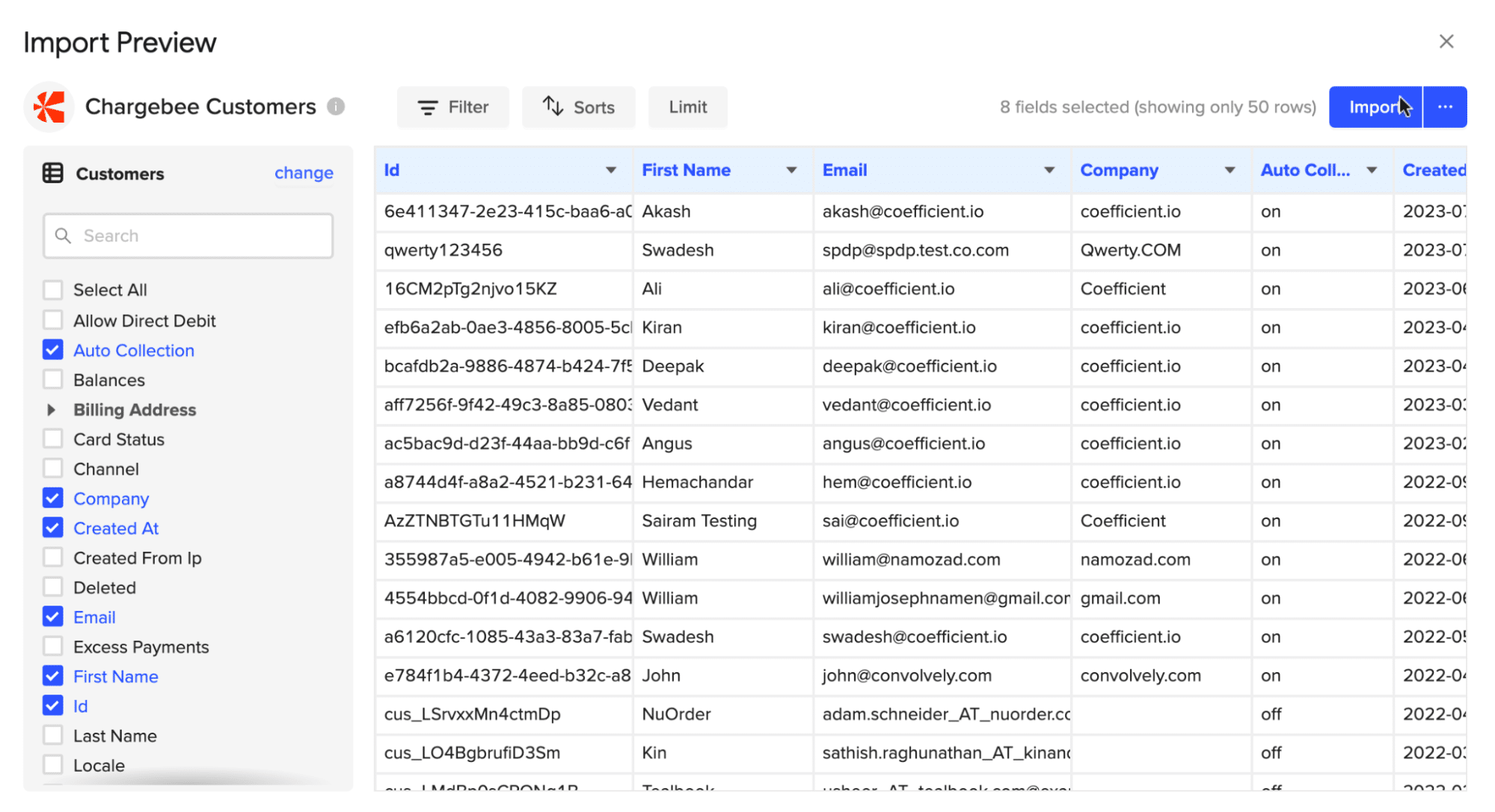Select first name cell Vedant
The image size is (1495, 812).
723,405
